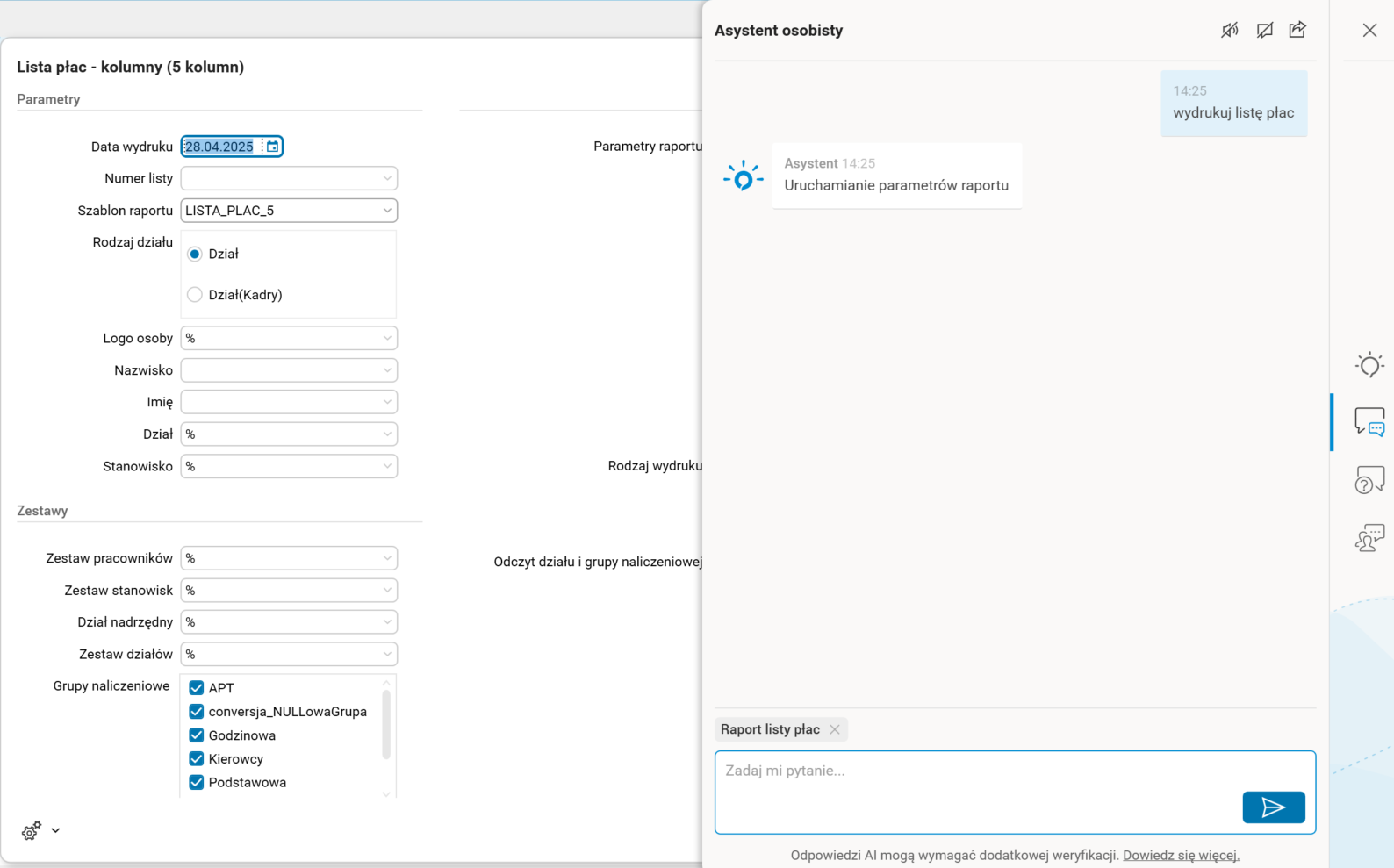Click the crossed-out chat bubble icon

(1264, 31)
